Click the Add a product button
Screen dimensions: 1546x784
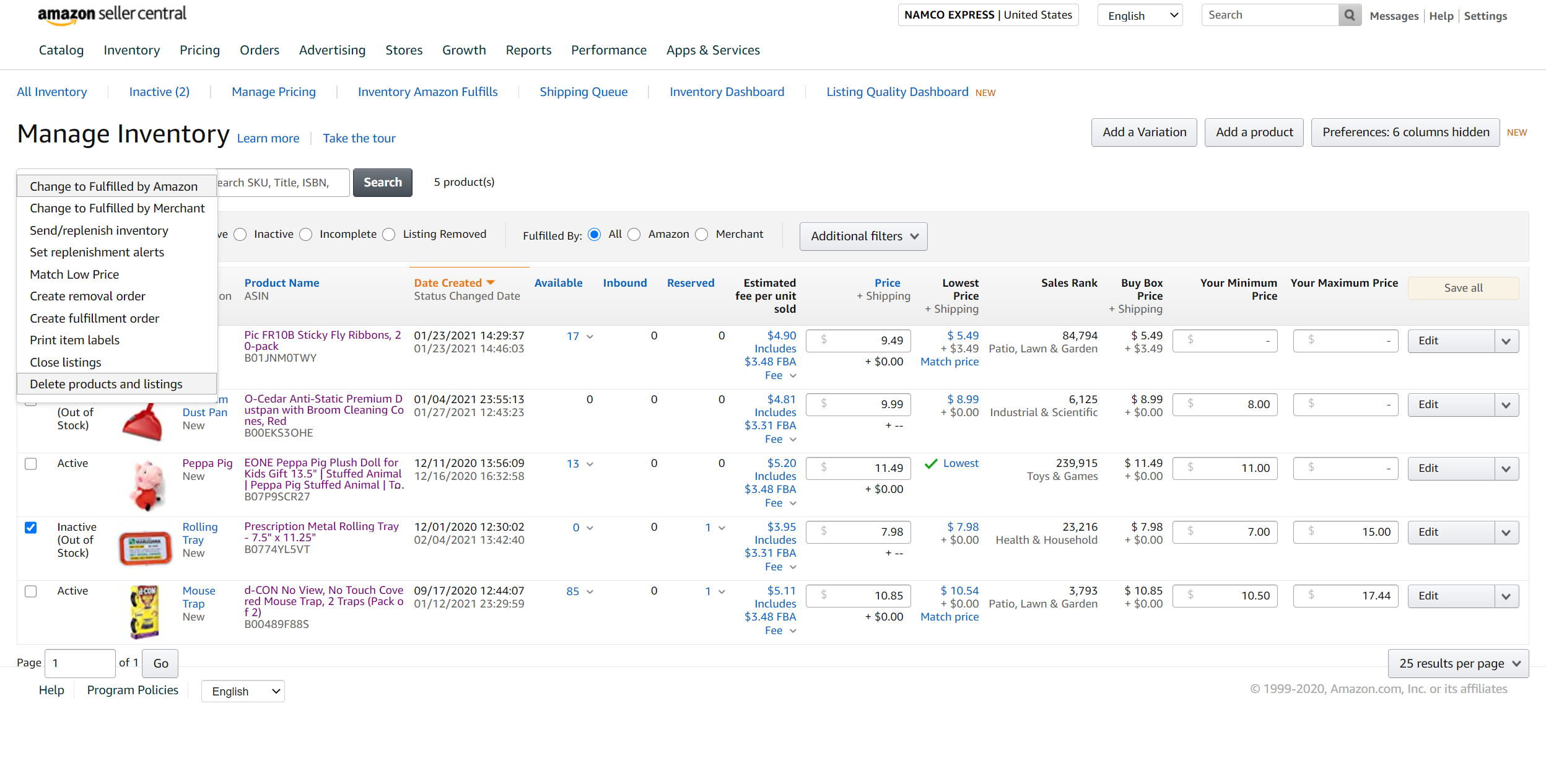click(1254, 133)
